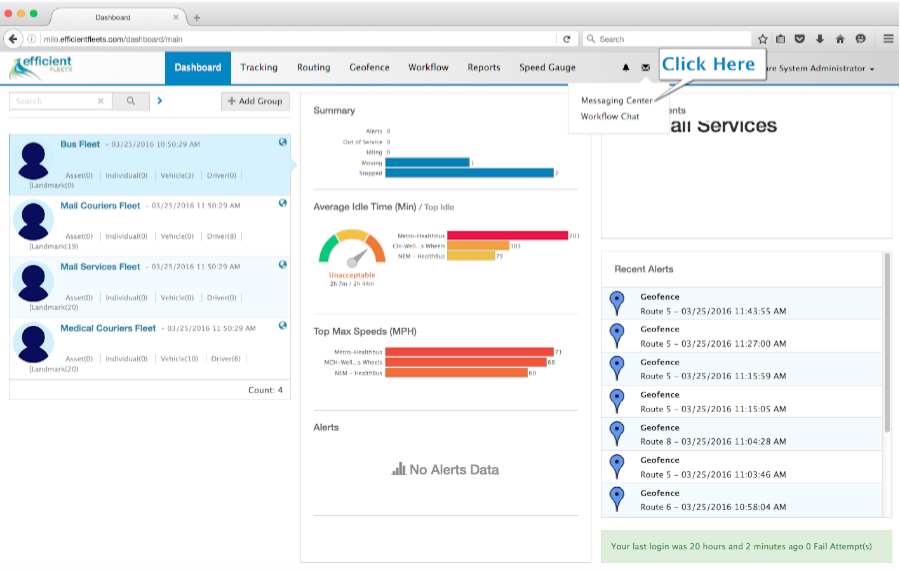Click Recent Alerts scrollbar
The image size is (900, 571).
coord(887,343)
